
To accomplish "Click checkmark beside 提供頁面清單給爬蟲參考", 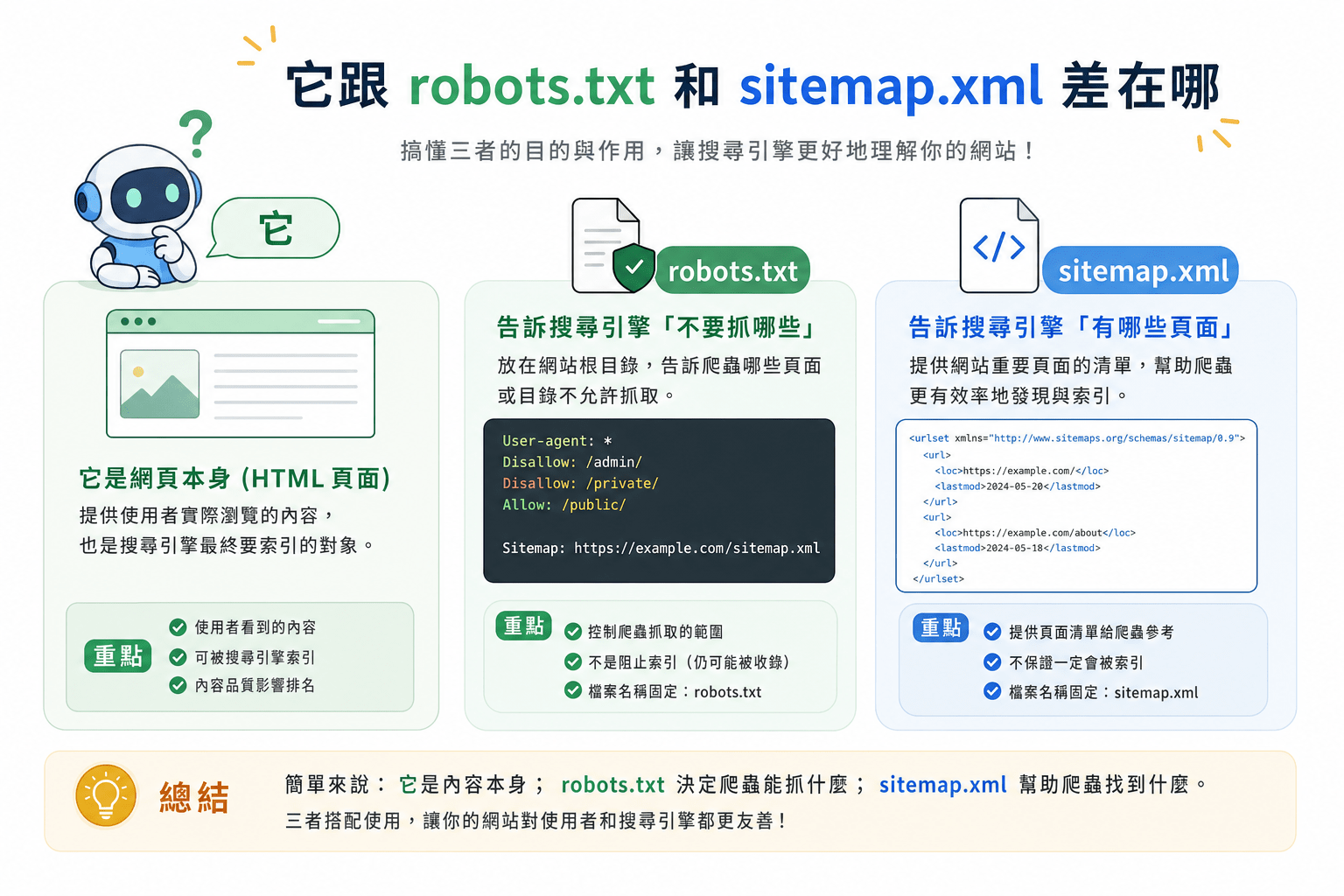I will [992, 632].
